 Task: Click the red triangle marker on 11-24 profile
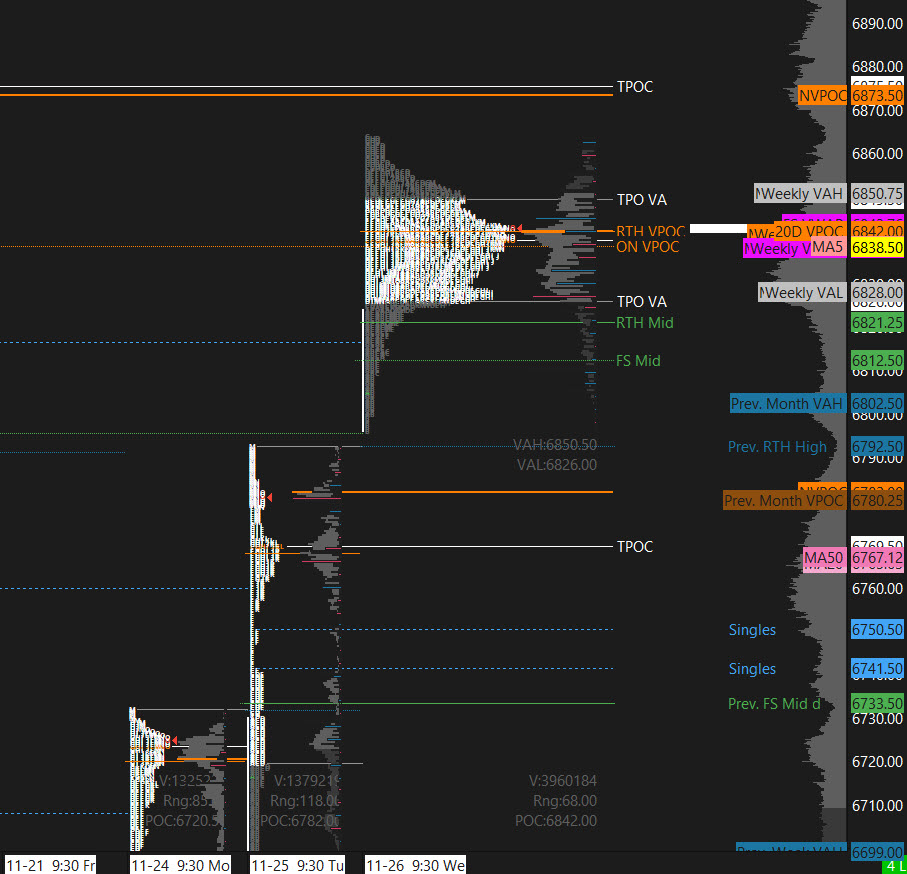(x=173, y=741)
